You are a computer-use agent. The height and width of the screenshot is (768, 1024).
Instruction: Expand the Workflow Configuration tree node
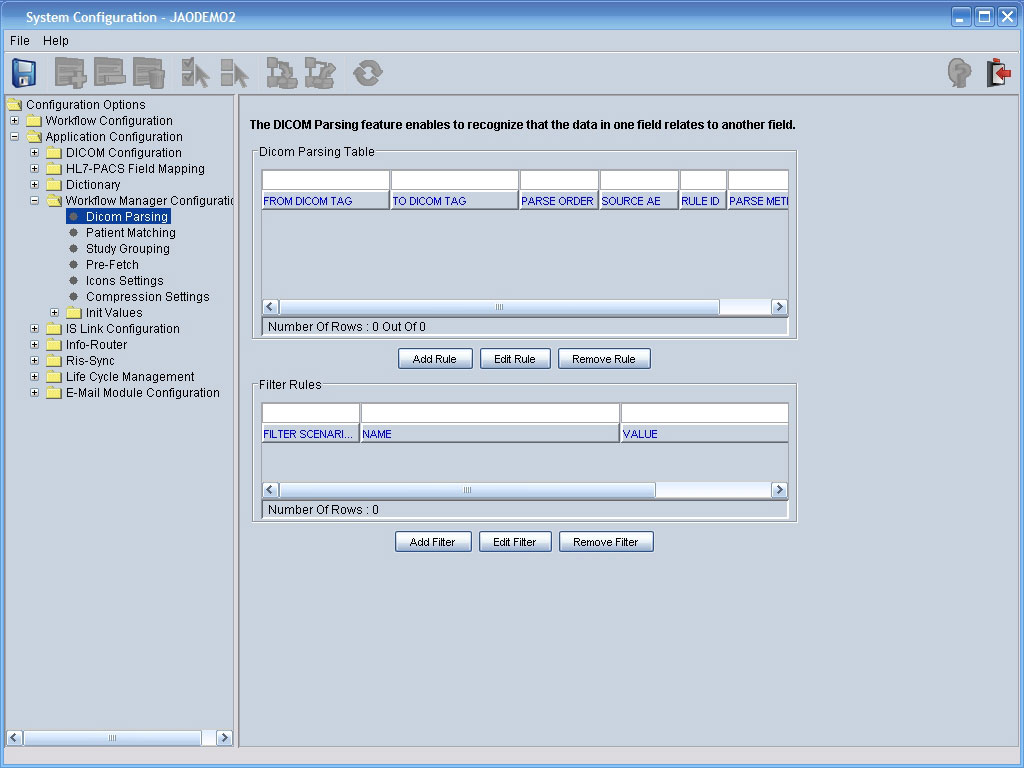(x=14, y=121)
